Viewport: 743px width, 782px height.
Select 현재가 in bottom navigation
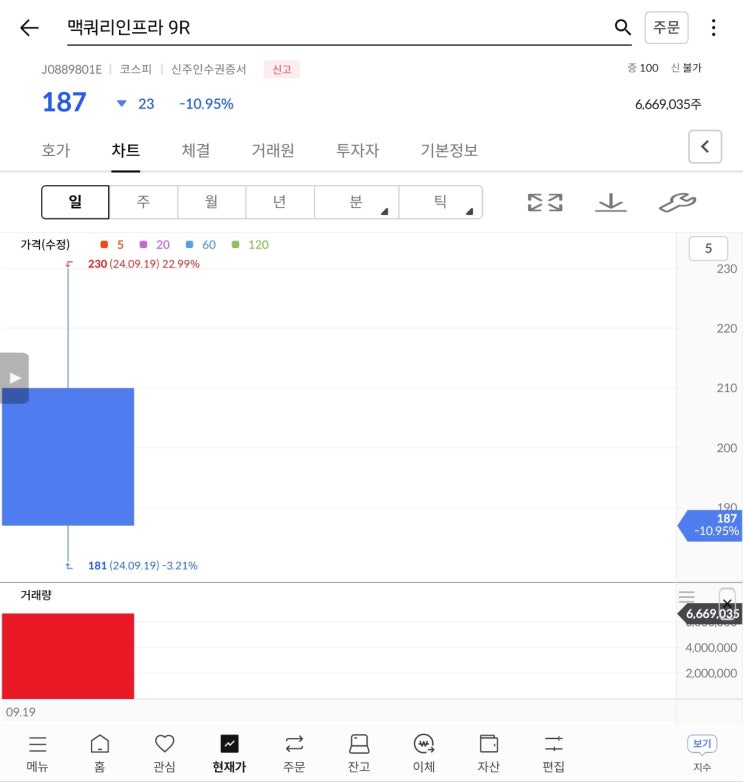click(x=229, y=753)
